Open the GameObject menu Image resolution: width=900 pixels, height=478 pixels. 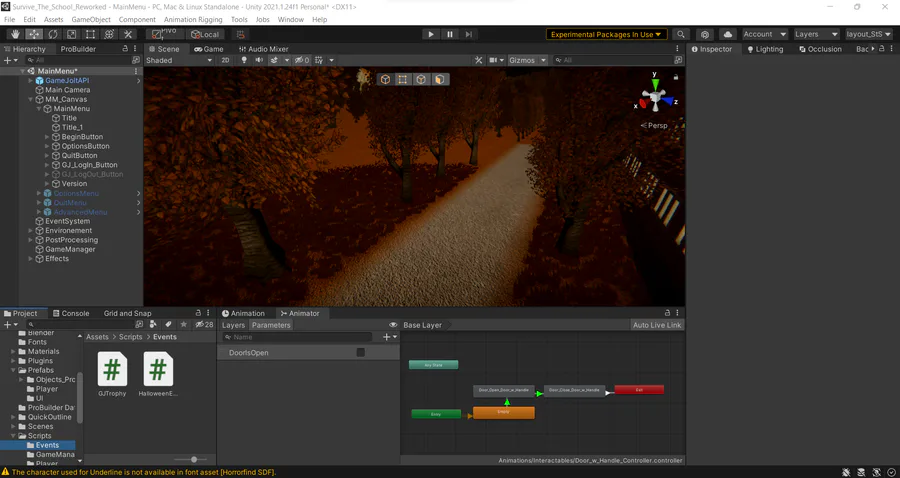click(91, 20)
